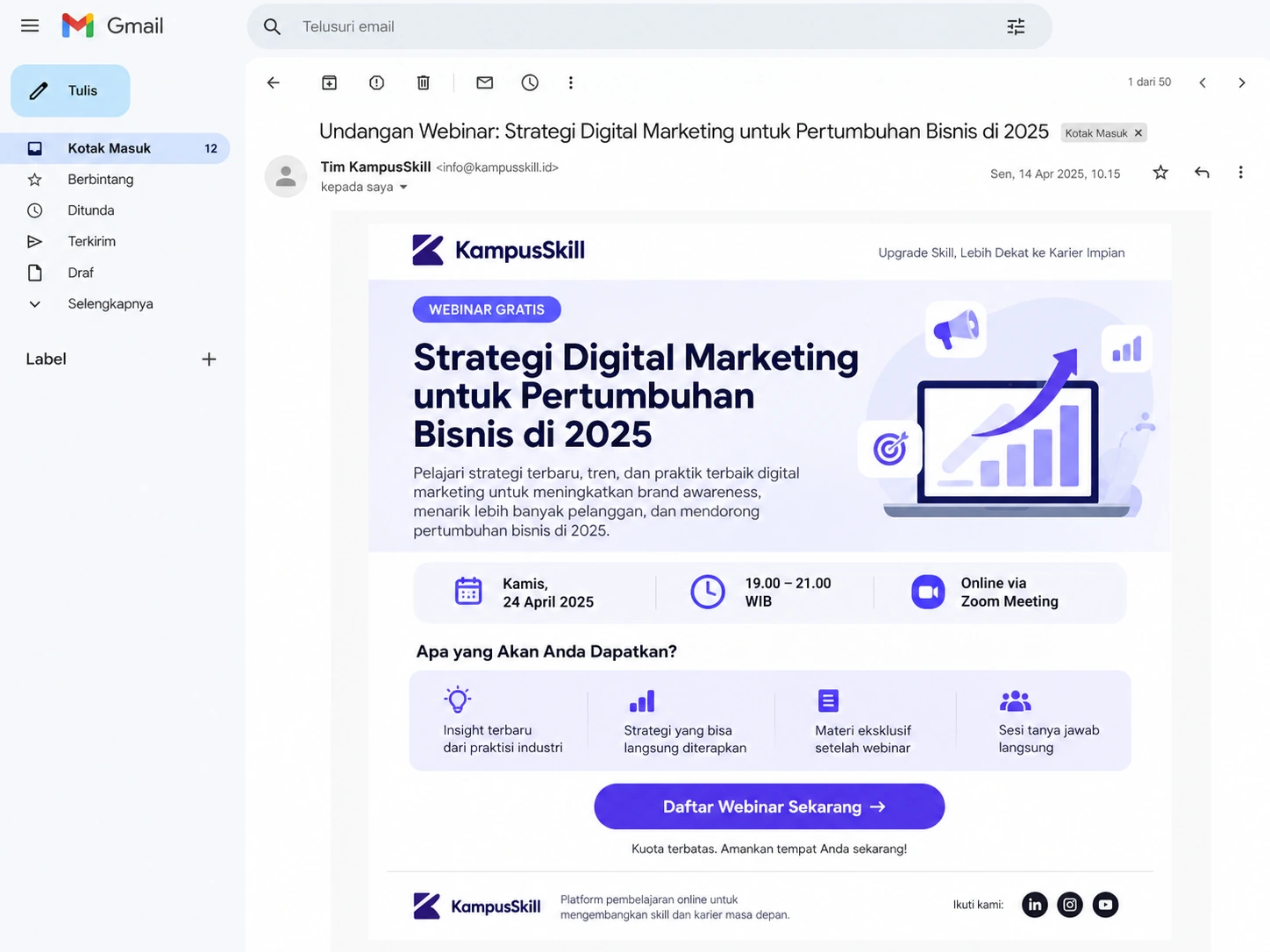This screenshot has width=1270, height=952.
Task: Archive this email
Action: 330,82
